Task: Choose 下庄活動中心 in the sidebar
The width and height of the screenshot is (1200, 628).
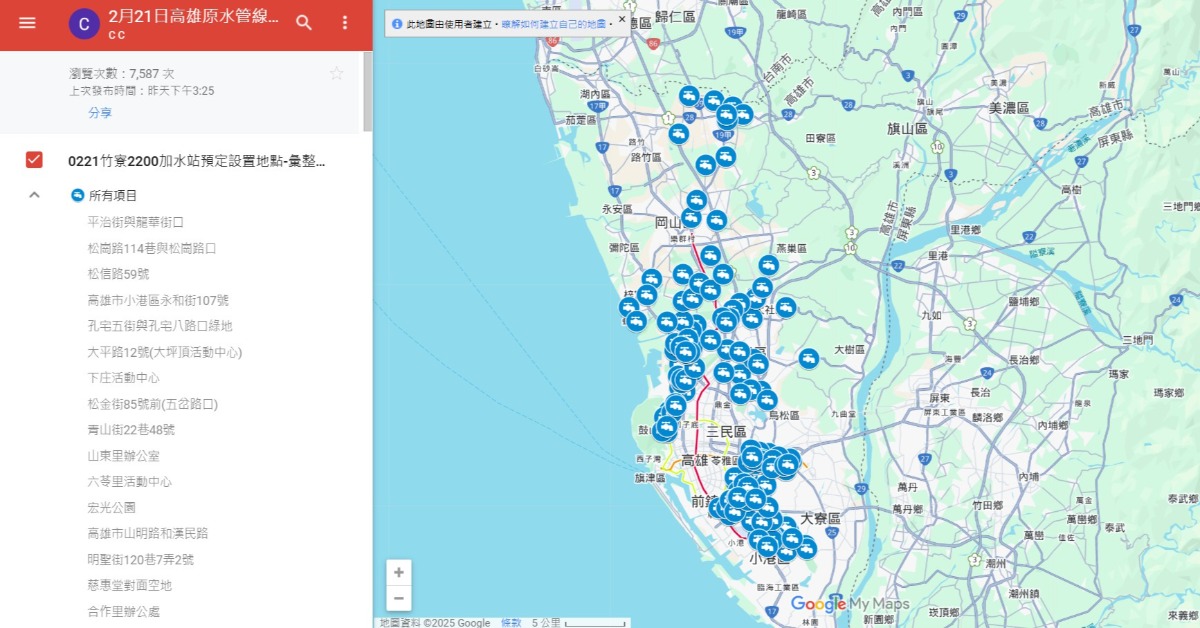Action: [123, 378]
